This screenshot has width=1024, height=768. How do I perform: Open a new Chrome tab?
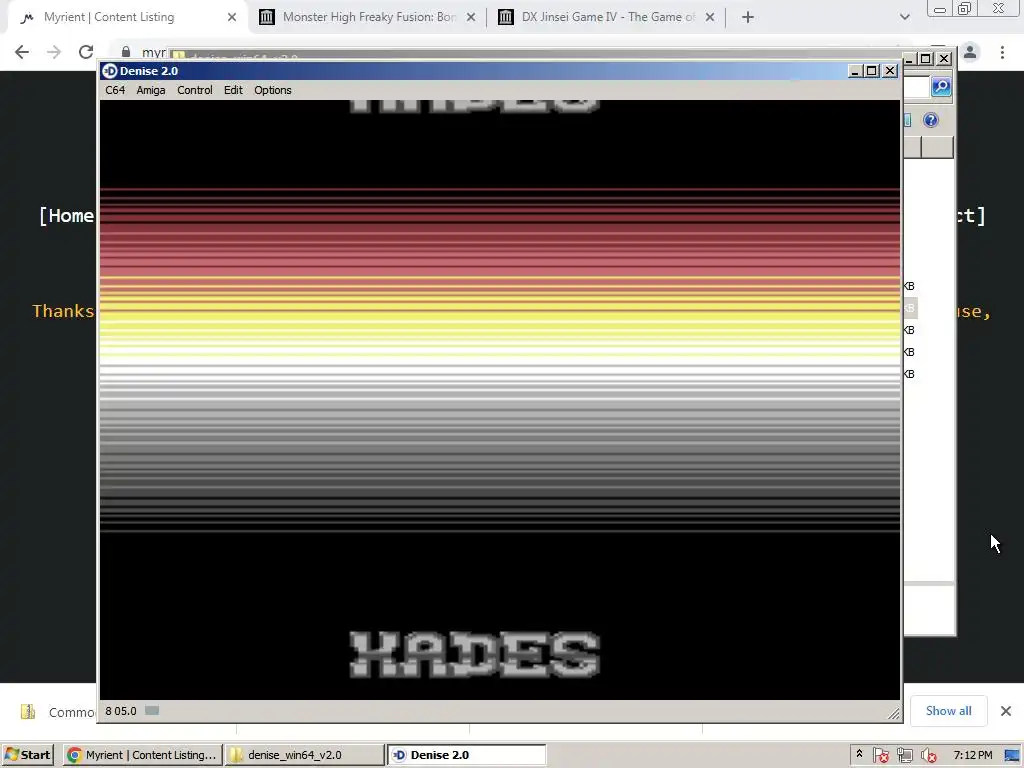pos(748,17)
